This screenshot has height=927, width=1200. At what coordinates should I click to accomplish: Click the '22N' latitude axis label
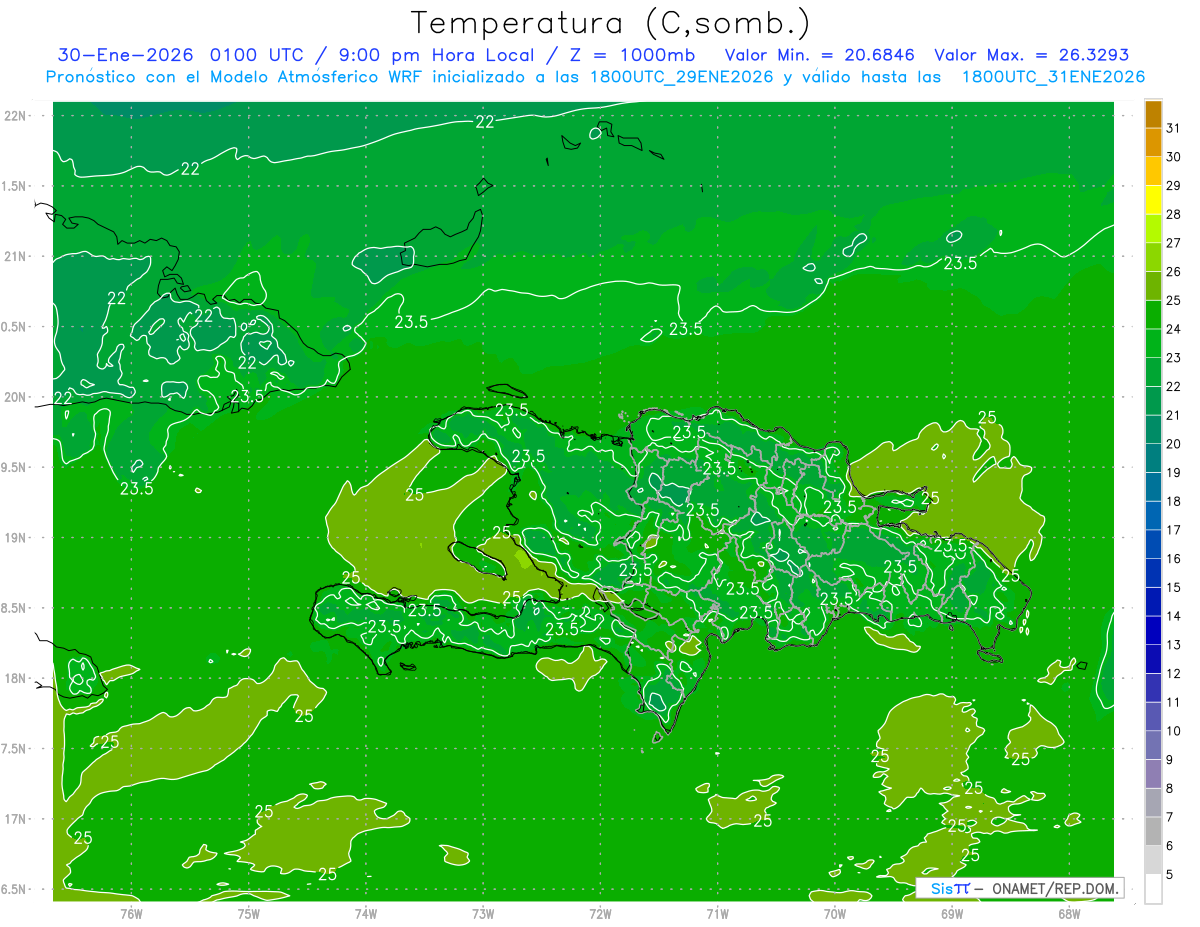point(14,116)
